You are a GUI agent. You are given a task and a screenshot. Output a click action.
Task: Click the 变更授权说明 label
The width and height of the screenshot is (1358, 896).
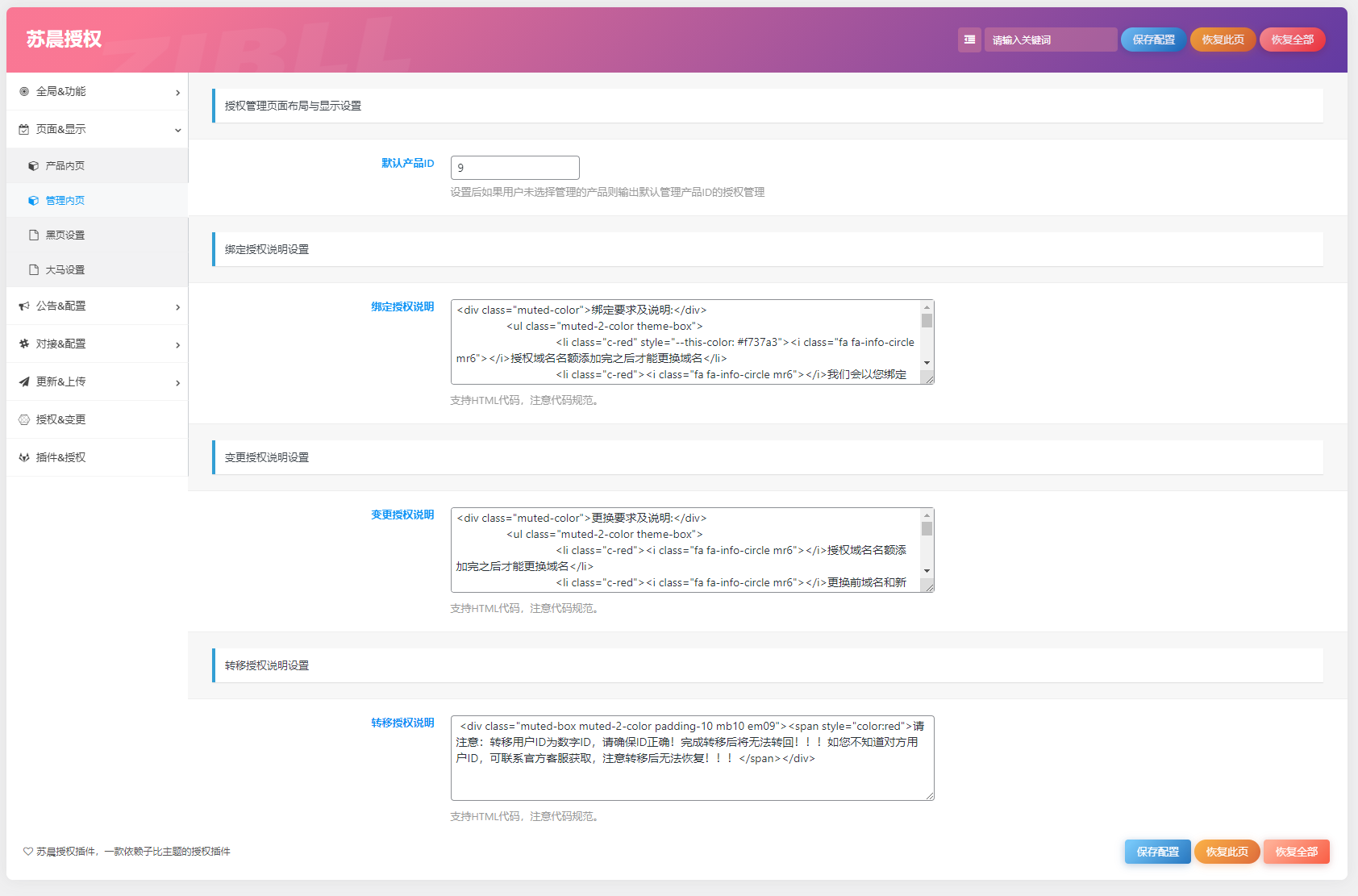pos(402,515)
